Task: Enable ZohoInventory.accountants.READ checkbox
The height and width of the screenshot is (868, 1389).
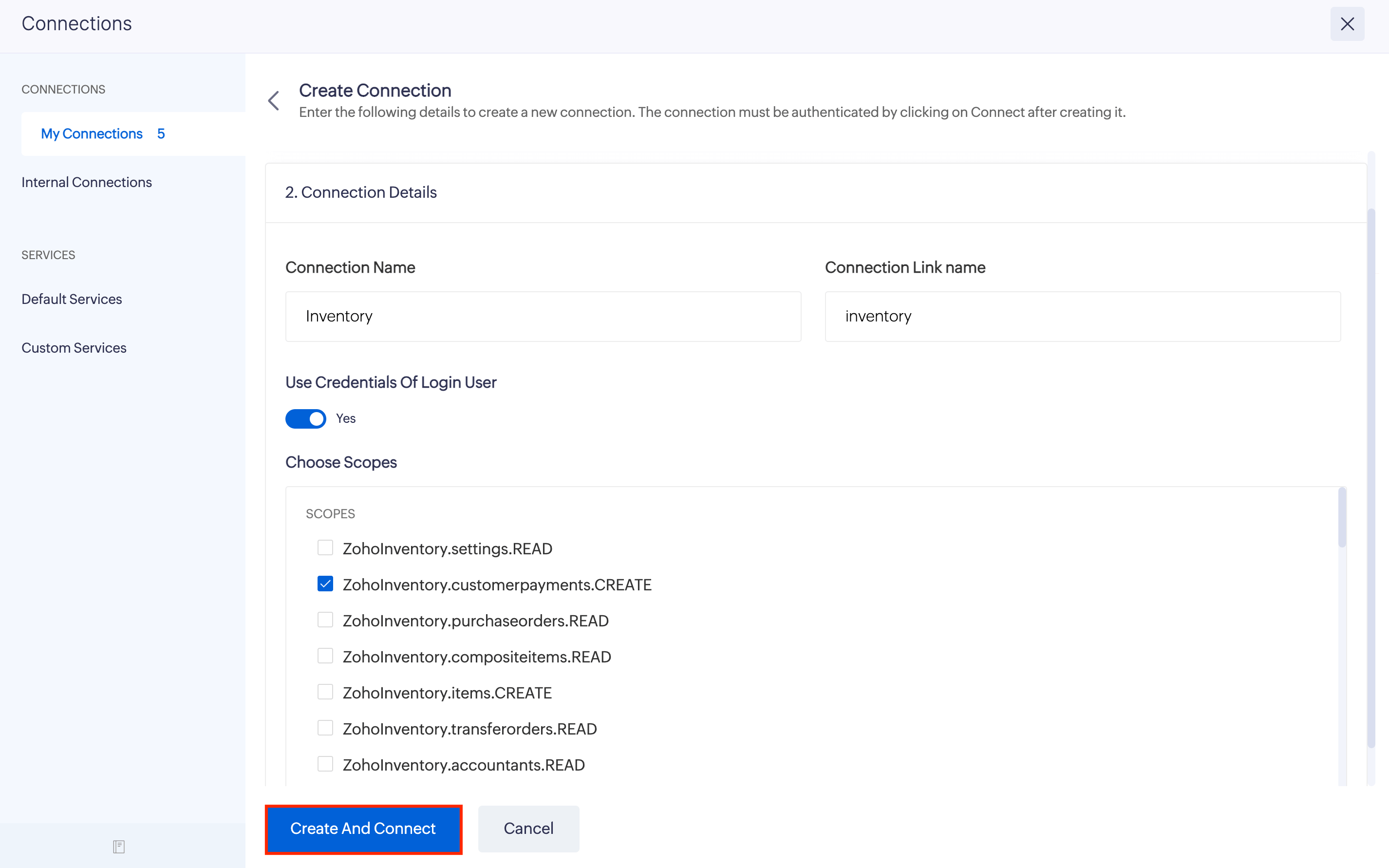Action: [325, 764]
